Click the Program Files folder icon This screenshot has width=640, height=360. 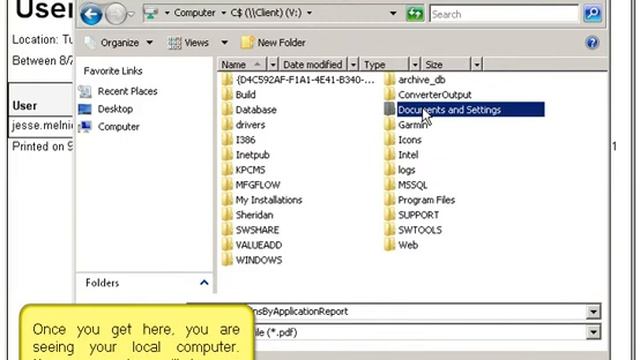click(x=390, y=200)
